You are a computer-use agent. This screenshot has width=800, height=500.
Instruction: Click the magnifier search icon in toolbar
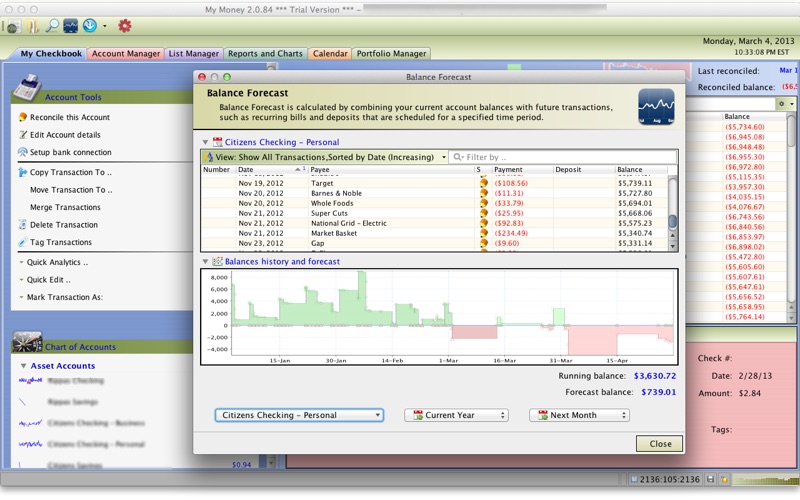pyautogui.click(x=50, y=25)
